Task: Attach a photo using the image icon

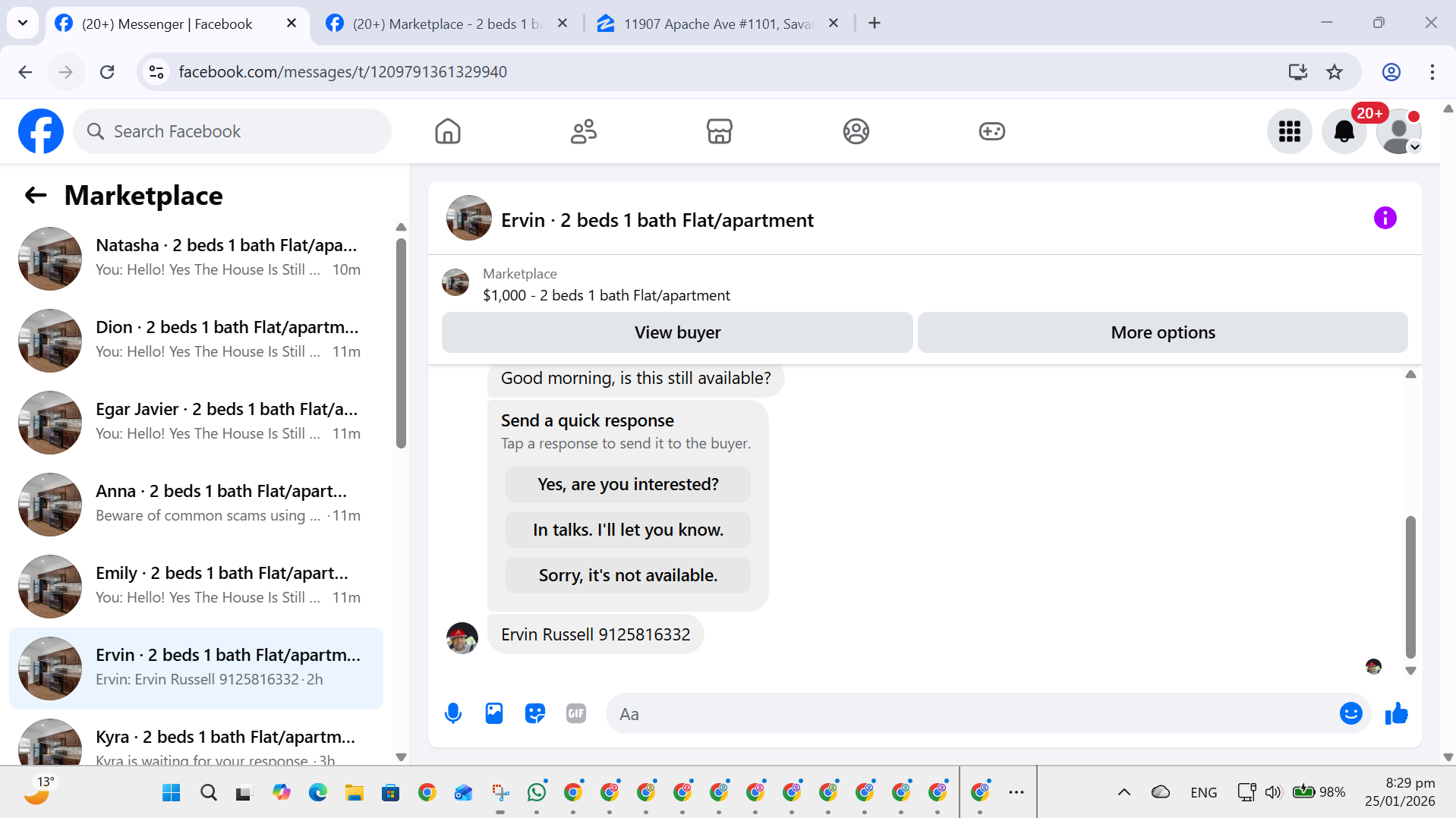Action: tap(494, 713)
